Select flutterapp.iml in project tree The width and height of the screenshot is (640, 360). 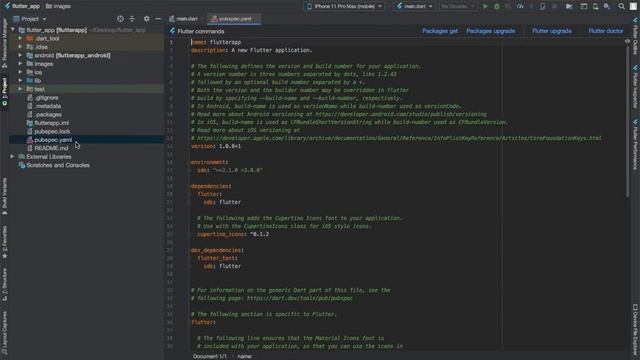pyautogui.click(x=51, y=123)
